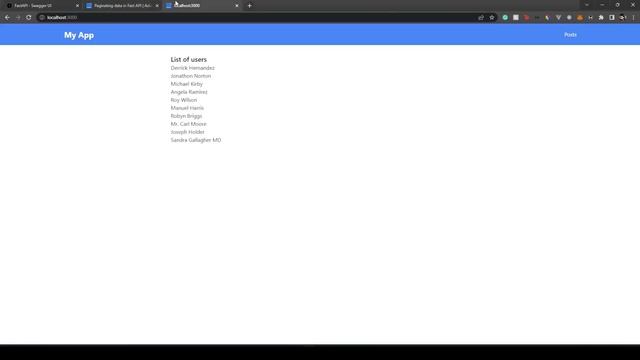The width and height of the screenshot is (640, 360).
Task: Click the orange extension icon
Action: tap(580, 18)
